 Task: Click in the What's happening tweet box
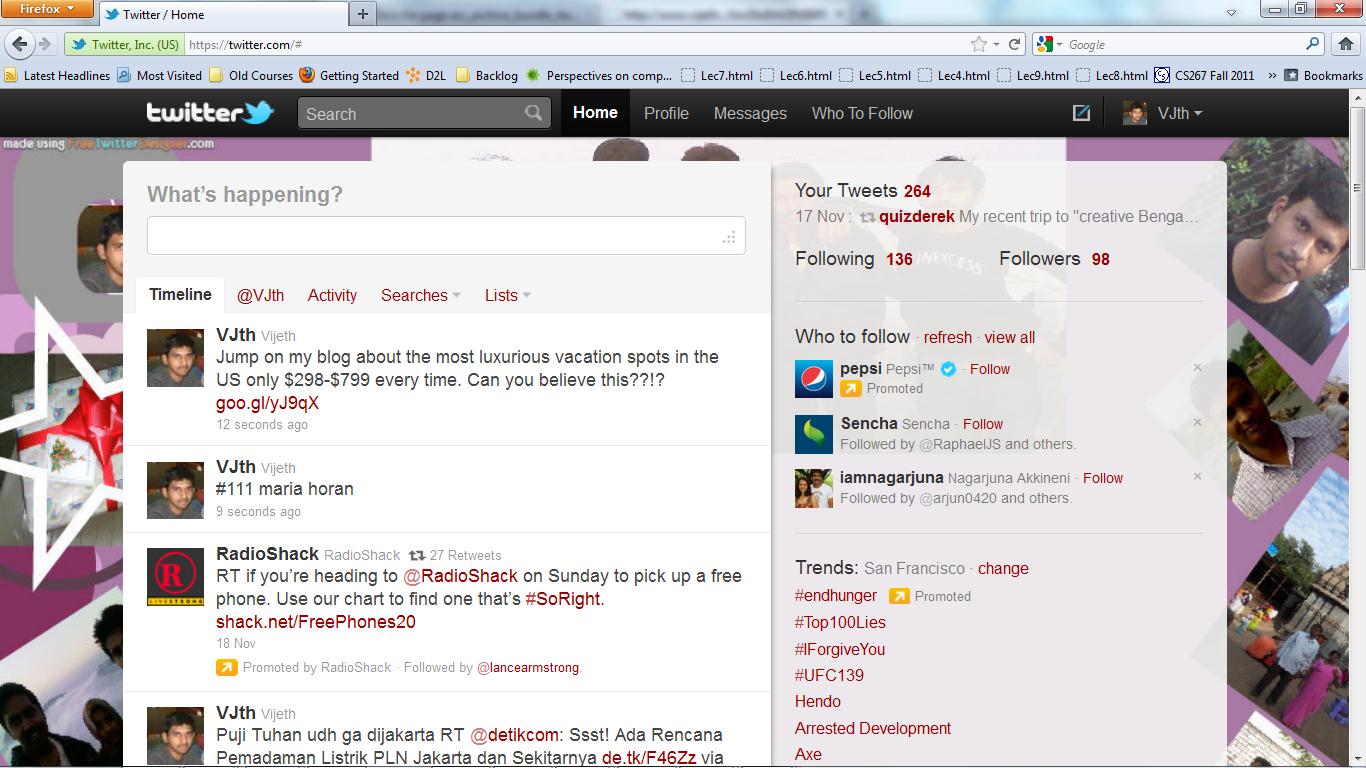[x=446, y=235]
